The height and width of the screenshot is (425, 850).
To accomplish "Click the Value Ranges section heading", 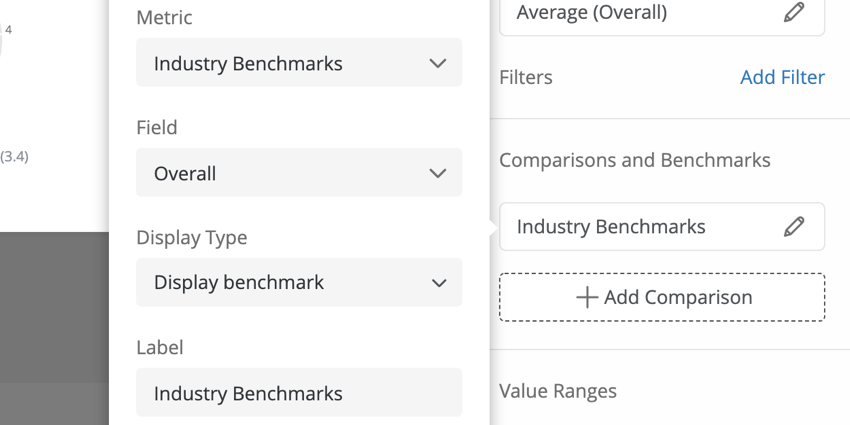I will click(x=558, y=391).
